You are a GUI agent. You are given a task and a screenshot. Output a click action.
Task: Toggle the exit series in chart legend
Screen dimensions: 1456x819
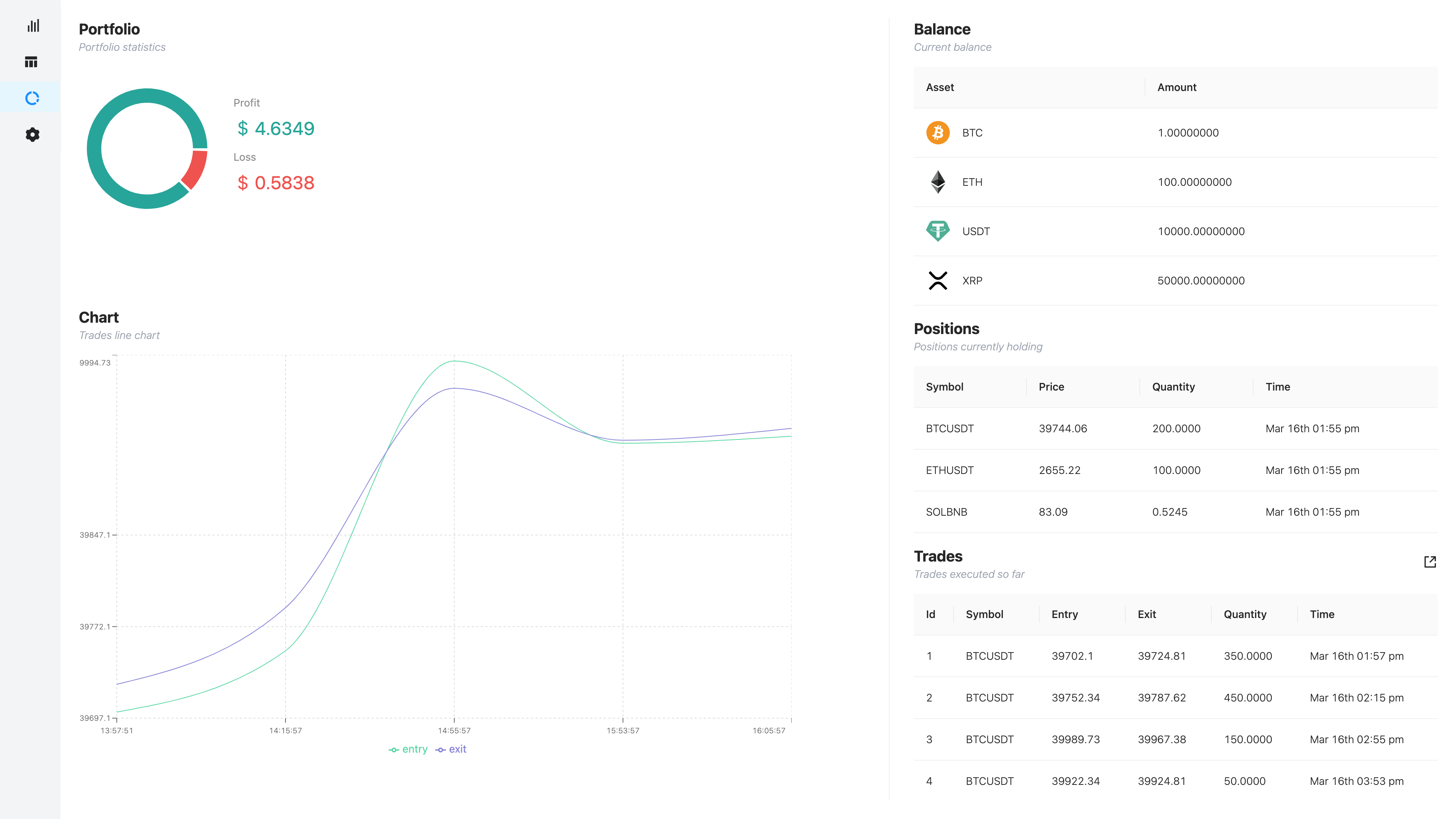pos(451,750)
